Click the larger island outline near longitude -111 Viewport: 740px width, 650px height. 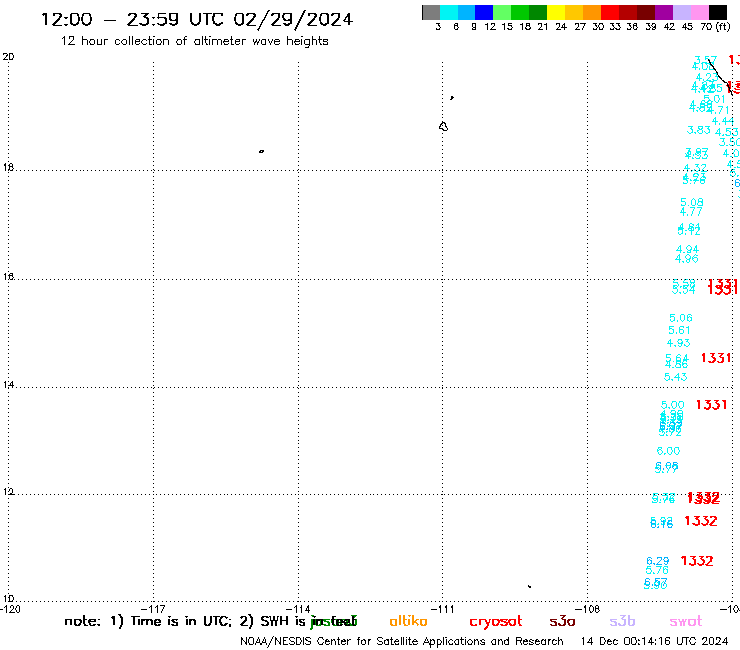coord(443,127)
